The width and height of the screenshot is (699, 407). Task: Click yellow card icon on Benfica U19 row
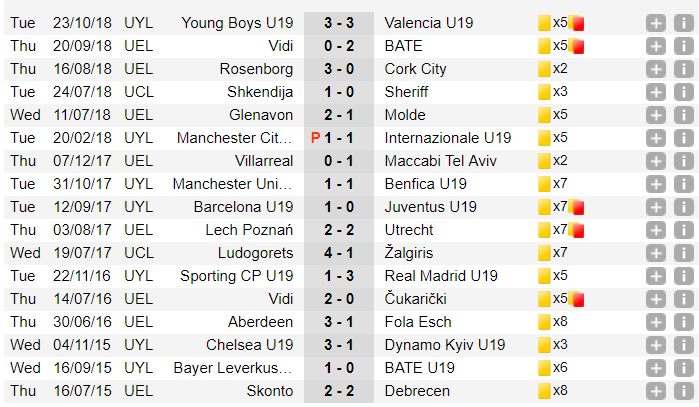point(544,184)
